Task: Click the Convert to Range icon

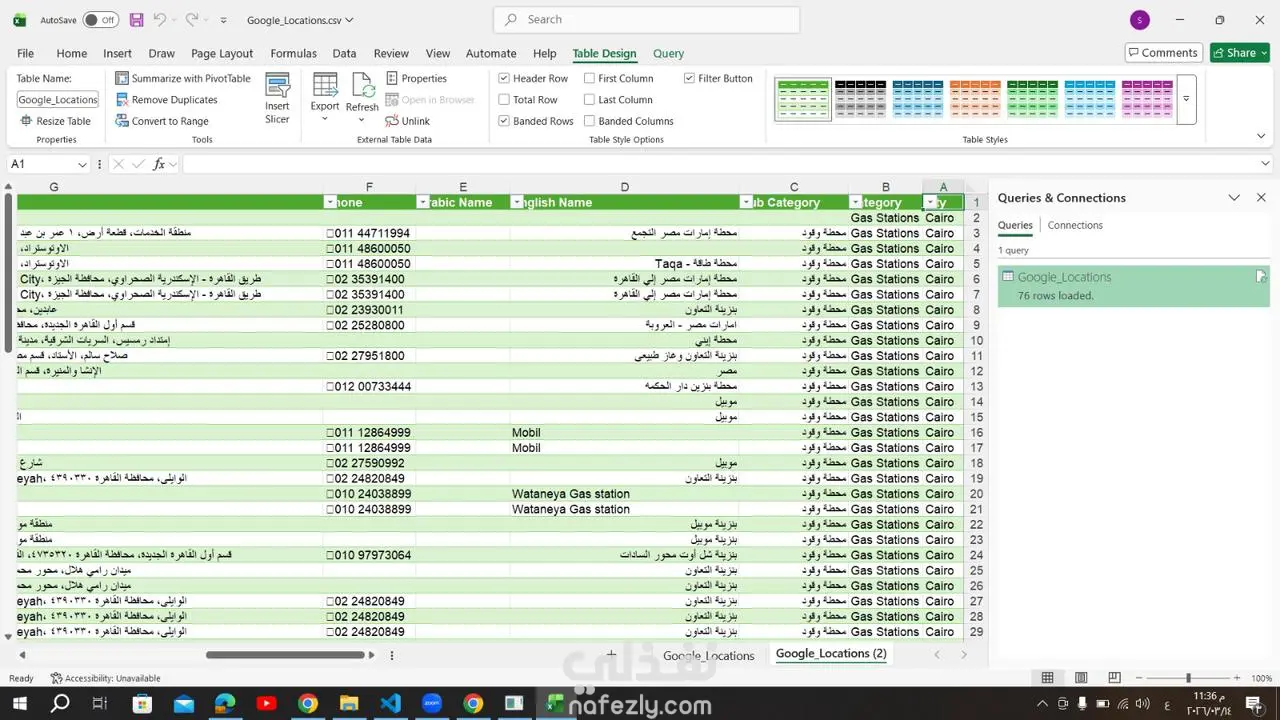Action: tap(122, 121)
